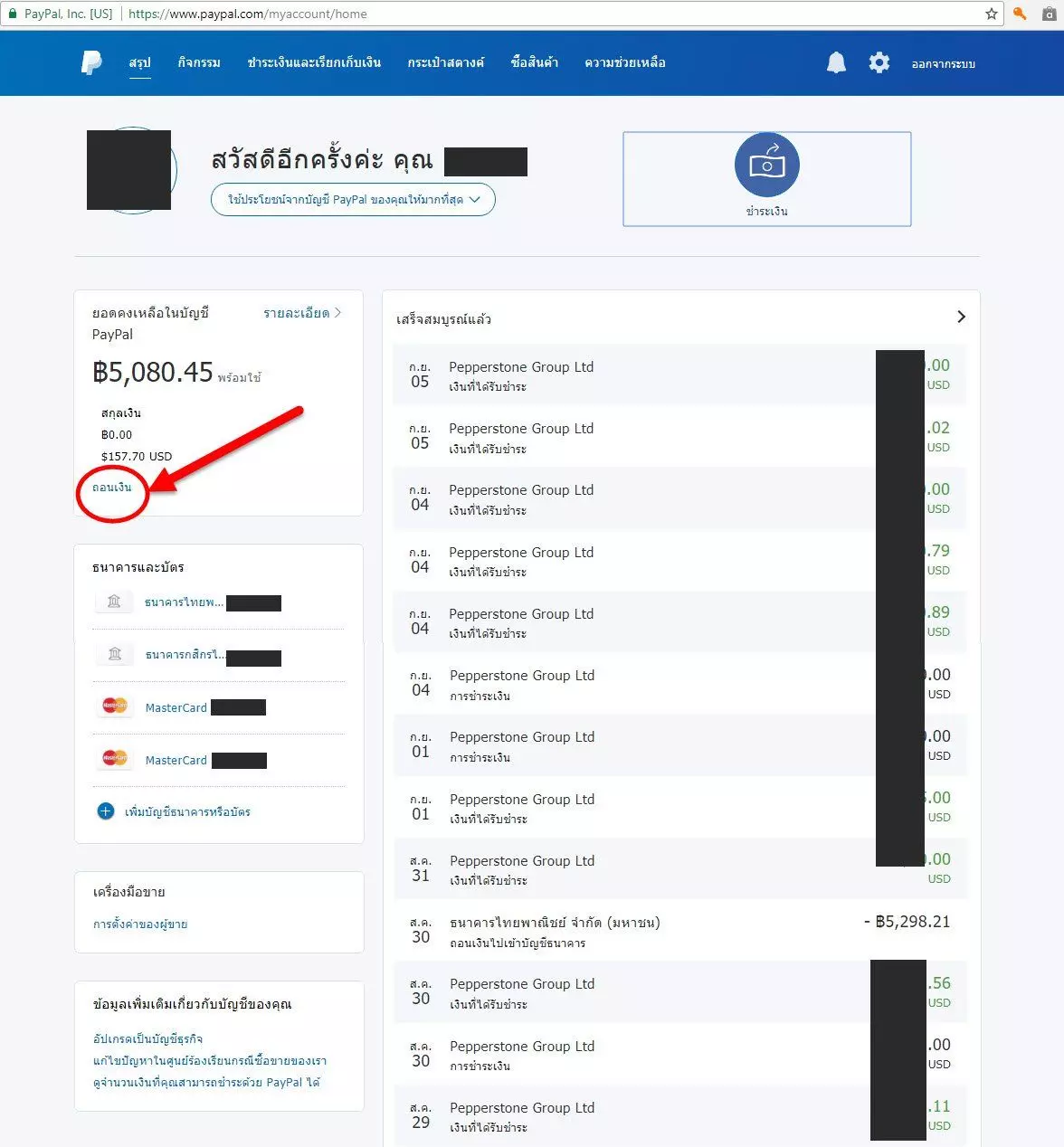
Task: Click the bank icon beside ธนาคารกสิกรไ...
Action: (115, 654)
